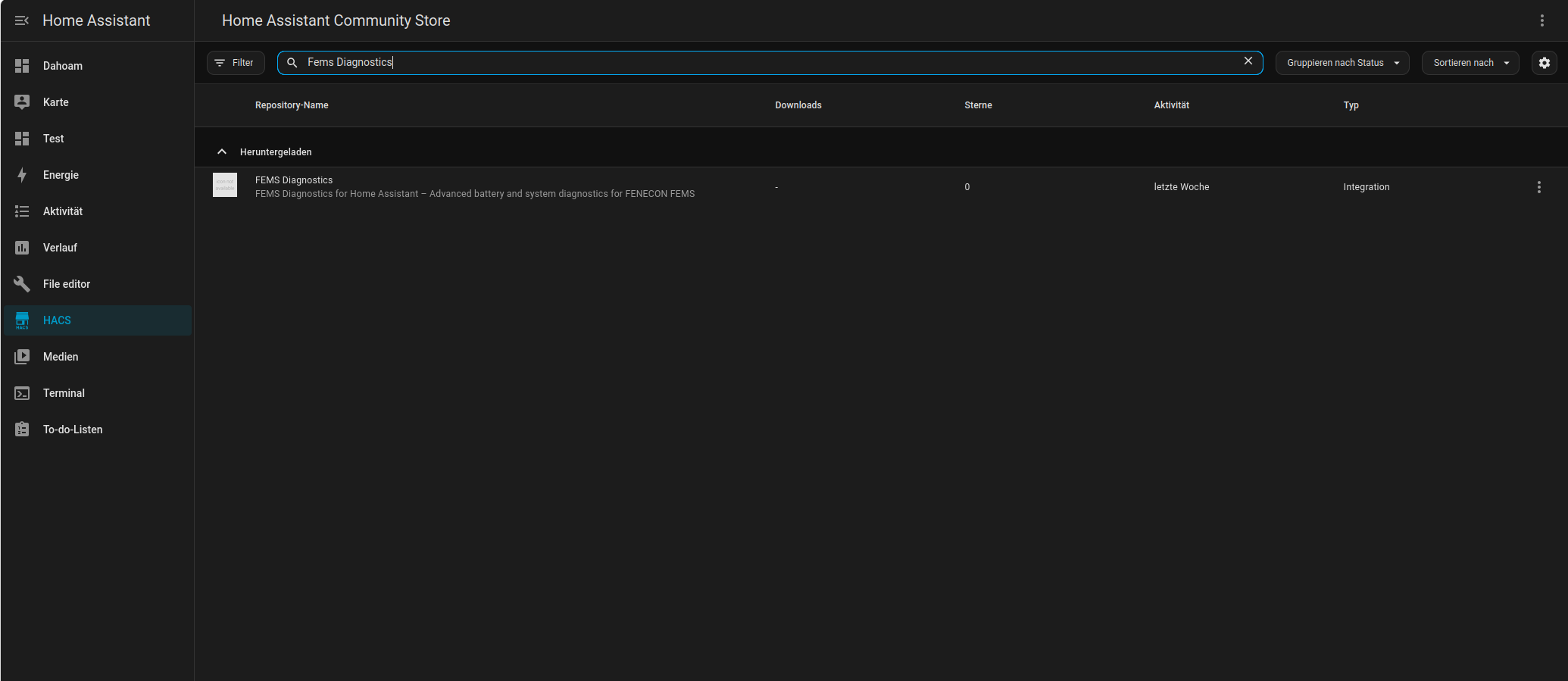This screenshot has height=681, width=1568.
Task: Click the File editor wrench icon
Action: point(22,284)
